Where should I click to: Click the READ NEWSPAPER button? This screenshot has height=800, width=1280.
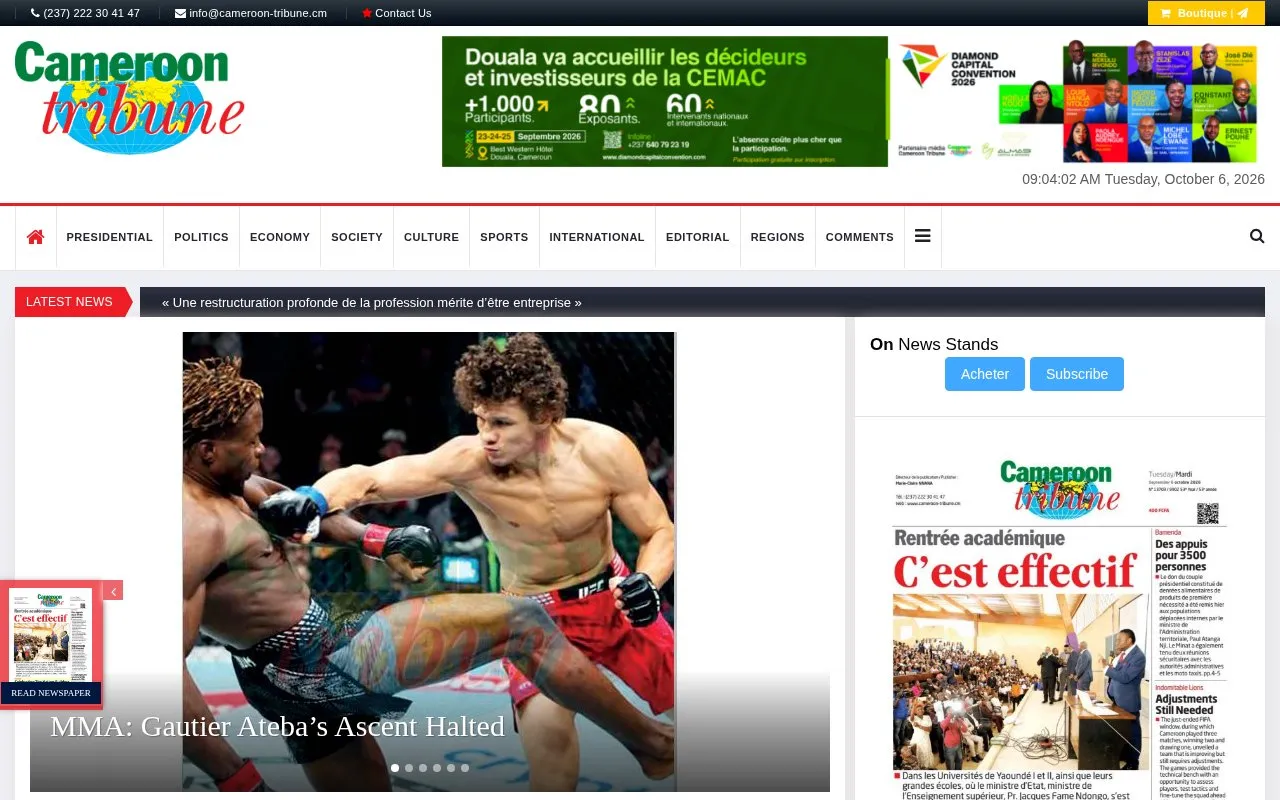(x=51, y=693)
